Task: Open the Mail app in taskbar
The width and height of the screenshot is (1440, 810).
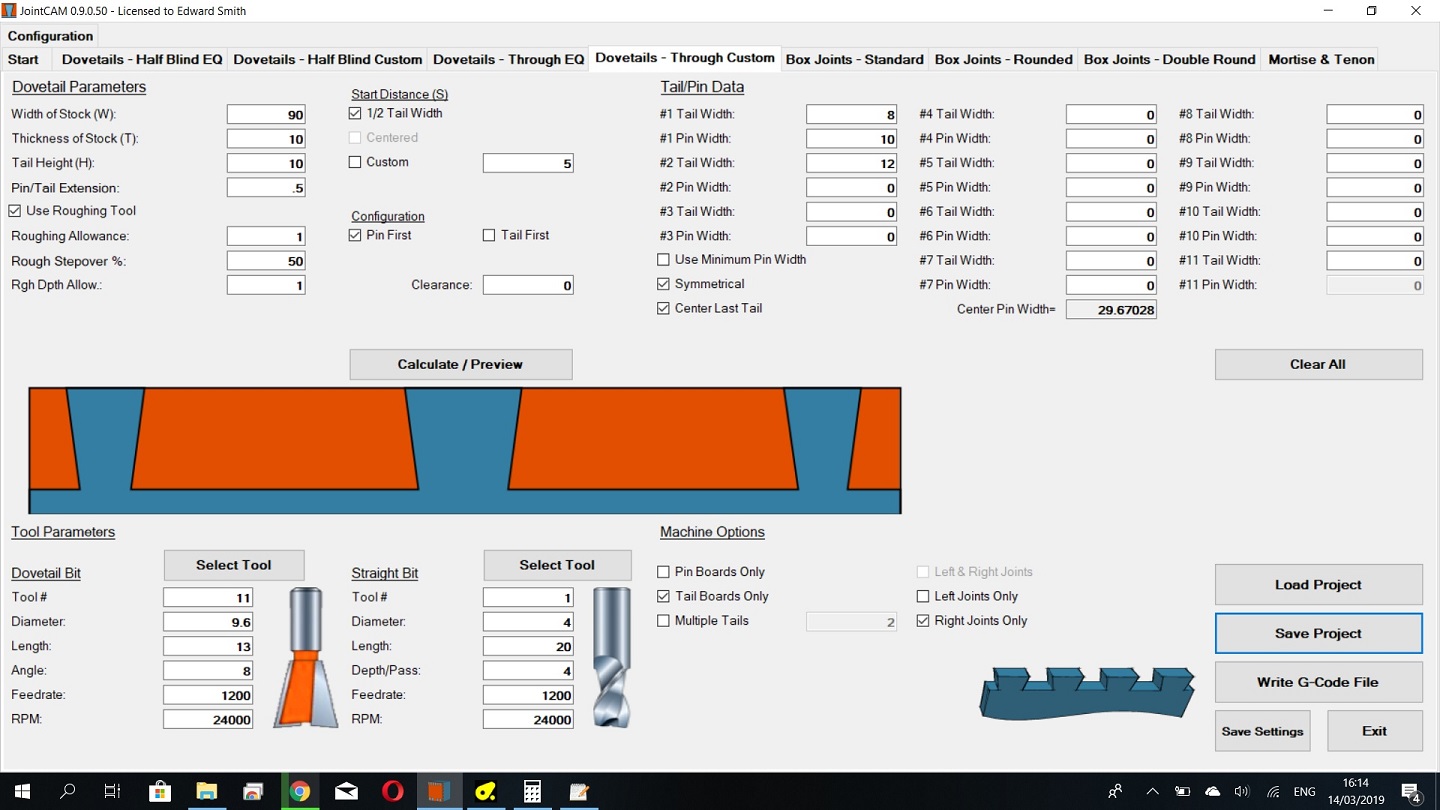Action: 346,791
